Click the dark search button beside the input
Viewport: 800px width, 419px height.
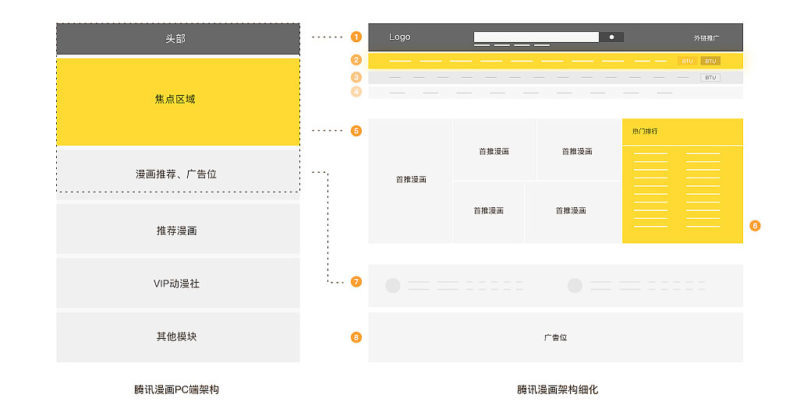611,37
